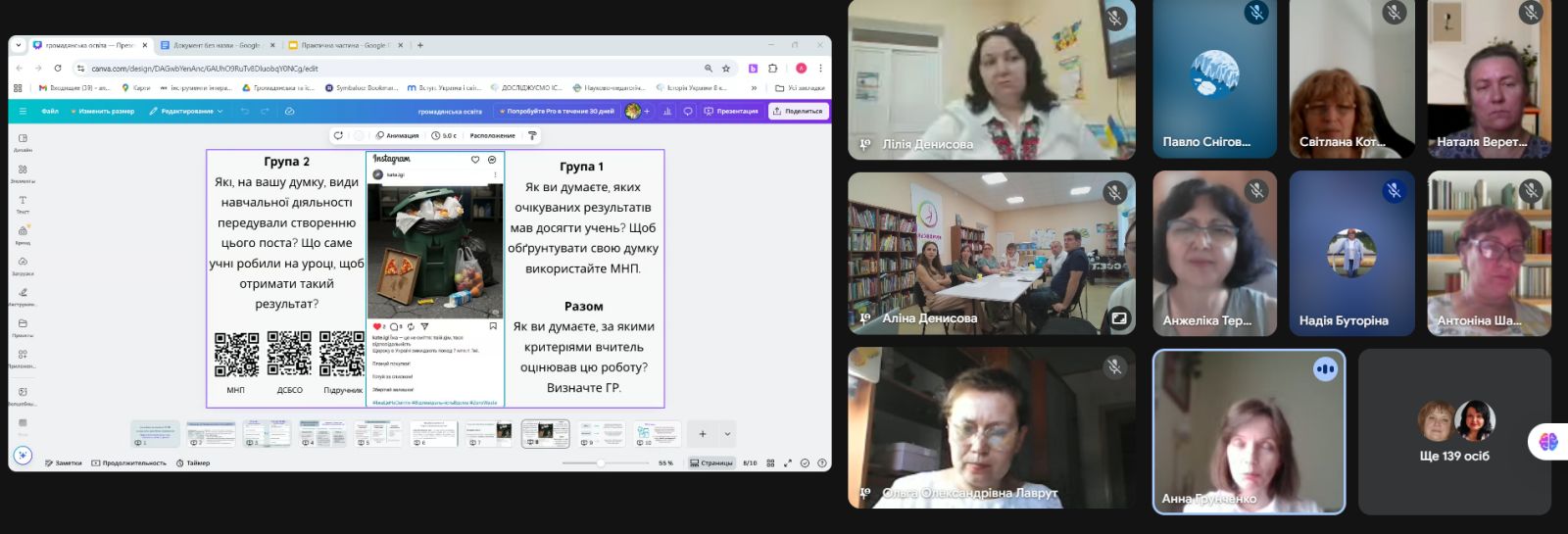Open the Gmail Входящие bookmark
The width and height of the screenshot is (1568, 534).
pos(74,88)
